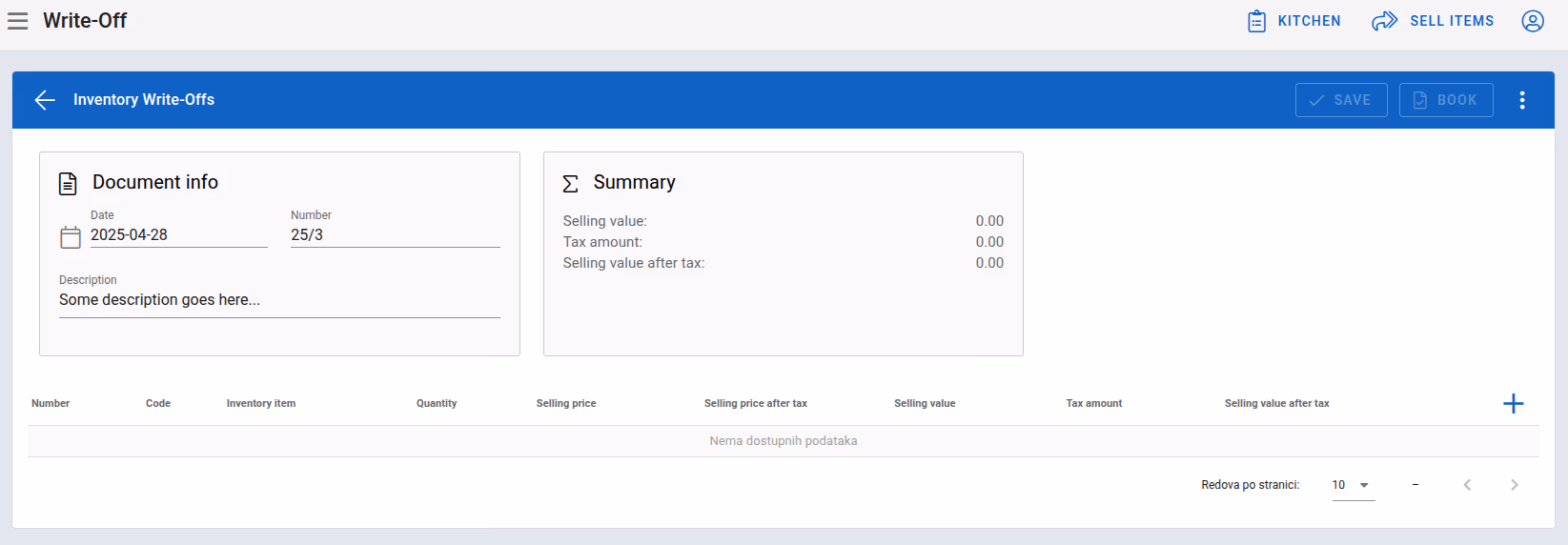The width and height of the screenshot is (1568, 545).
Task: Sort by Code column header
Action: point(158,404)
